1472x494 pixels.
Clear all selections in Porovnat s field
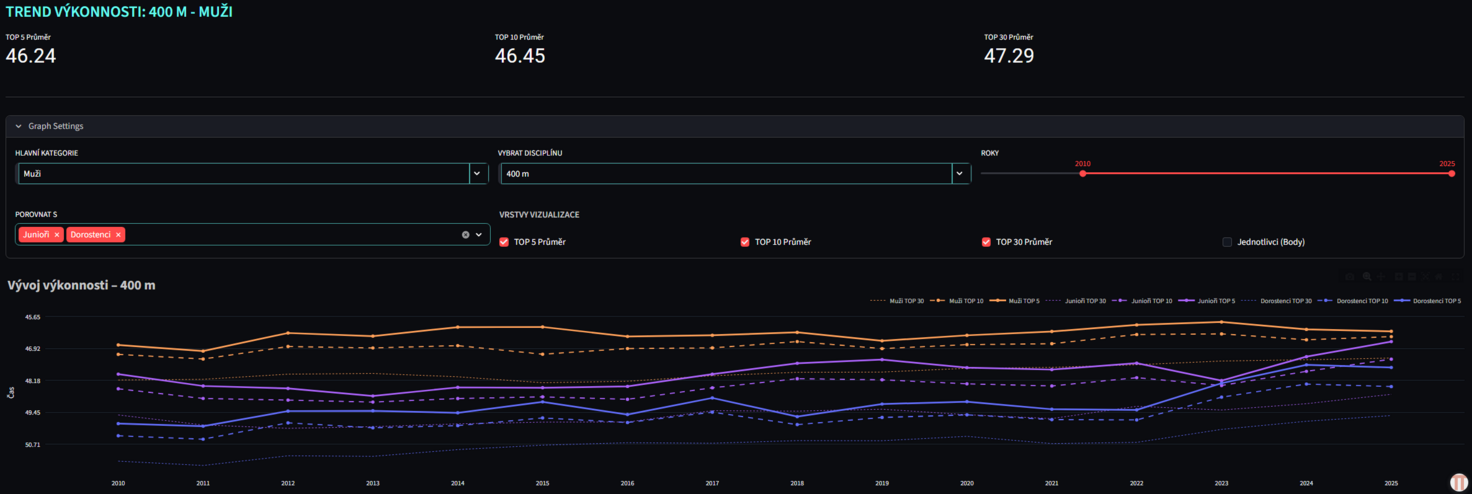pos(465,235)
